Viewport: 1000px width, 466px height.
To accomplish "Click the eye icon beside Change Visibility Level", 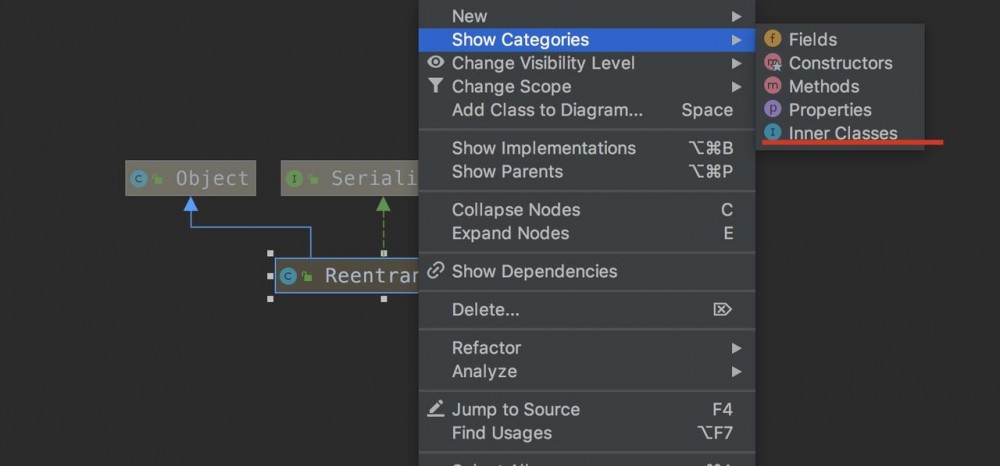I will pyautogui.click(x=436, y=62).
